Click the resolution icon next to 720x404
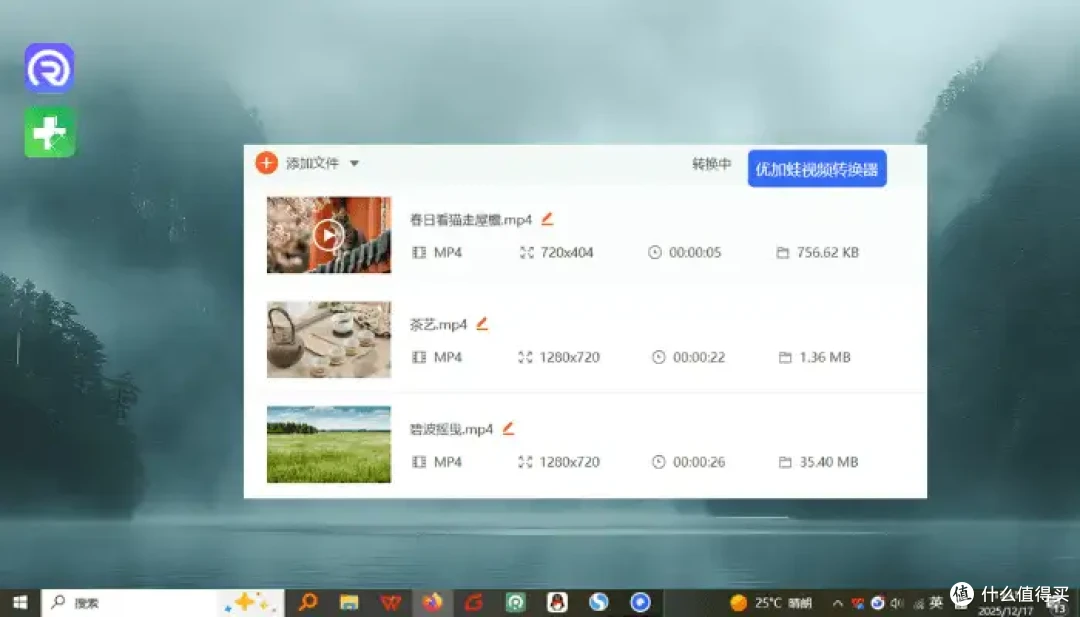This screenshot has height=617, width=1080. pos(527,253)
